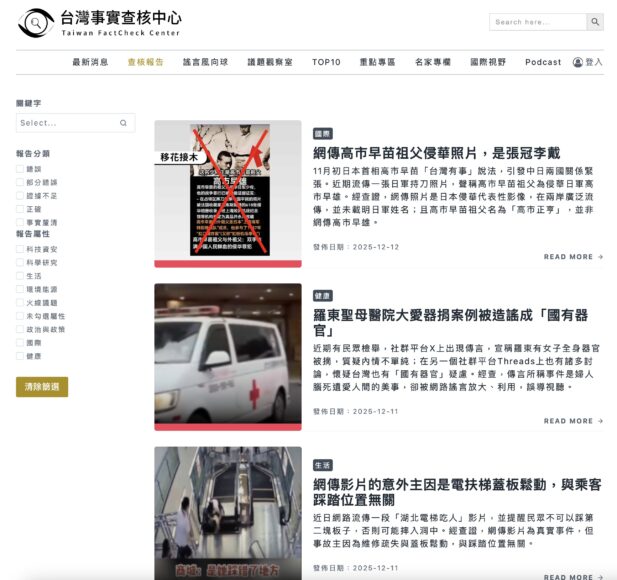Toggle the 事實釐清 checkbox
Screen dimensions: 617x580
pos(20,222)
